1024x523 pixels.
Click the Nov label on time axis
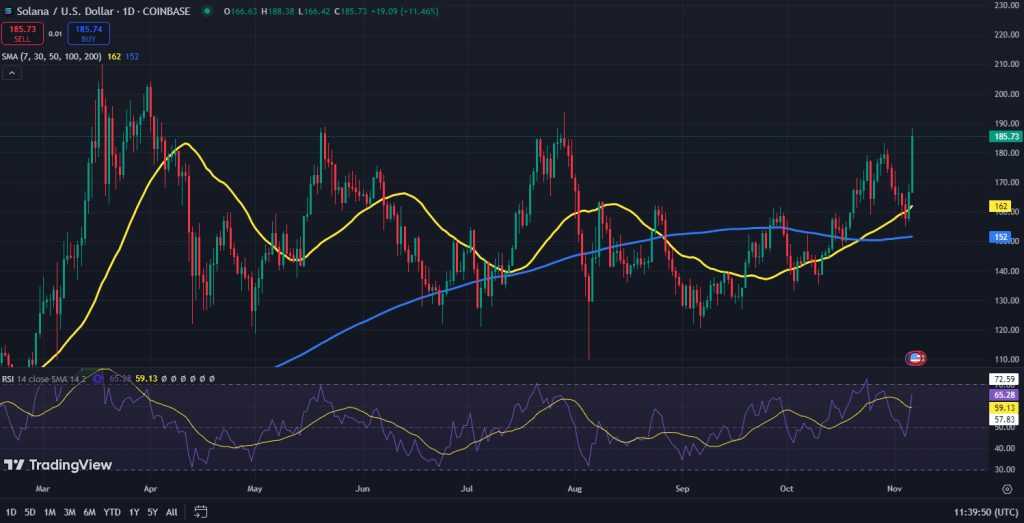click(x=893, y=488)
